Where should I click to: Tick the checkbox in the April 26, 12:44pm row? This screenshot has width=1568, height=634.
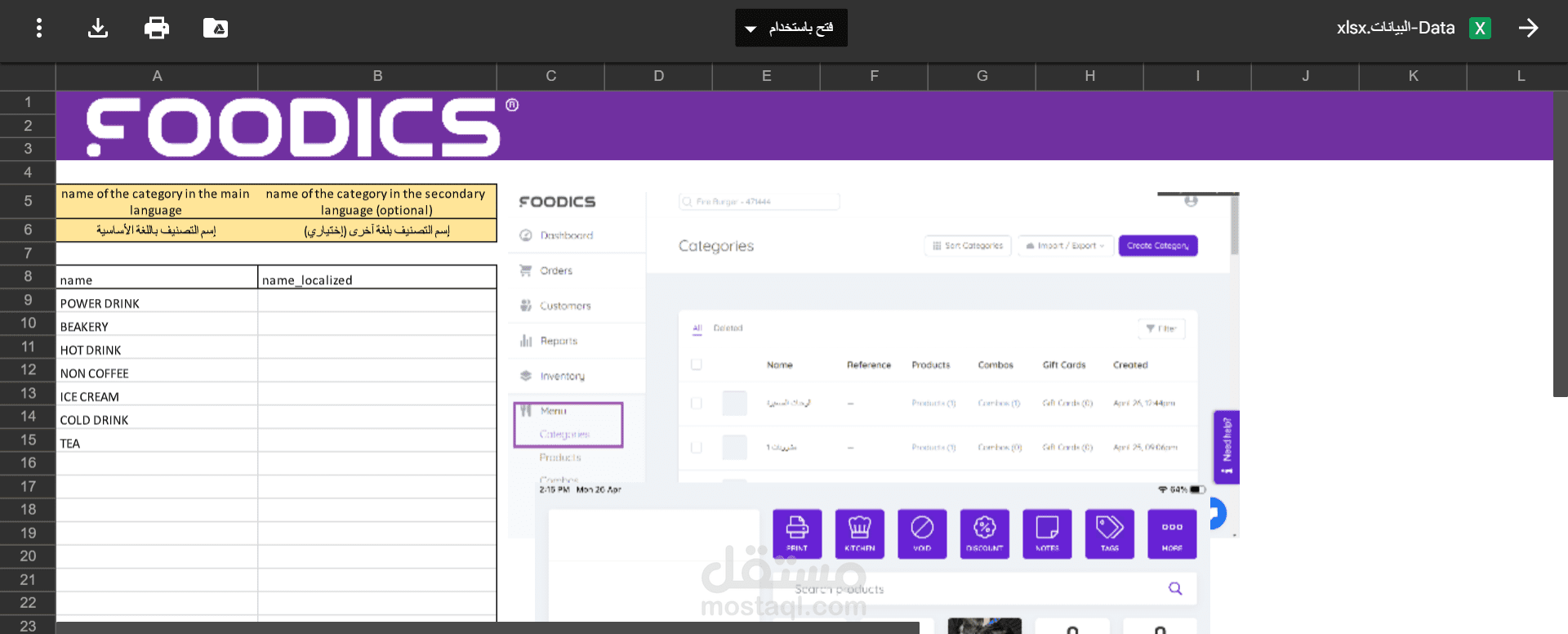tap(697, 403)
